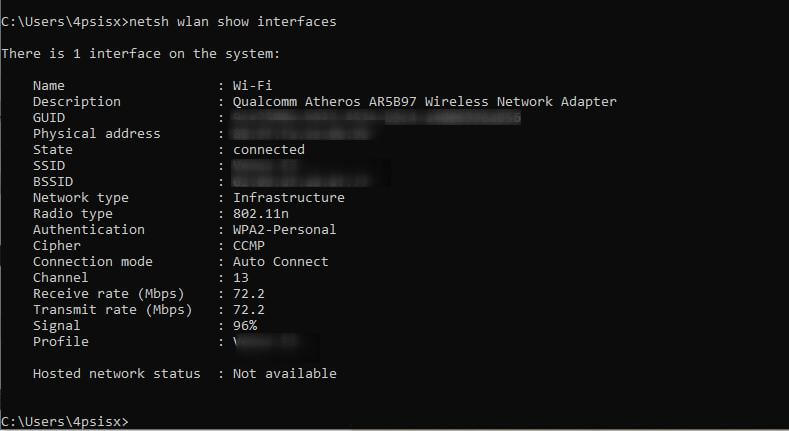Click the 802.11n radio type value
Image resolution: width=789 pixels, height=431 pixels.
coord(261,214)
